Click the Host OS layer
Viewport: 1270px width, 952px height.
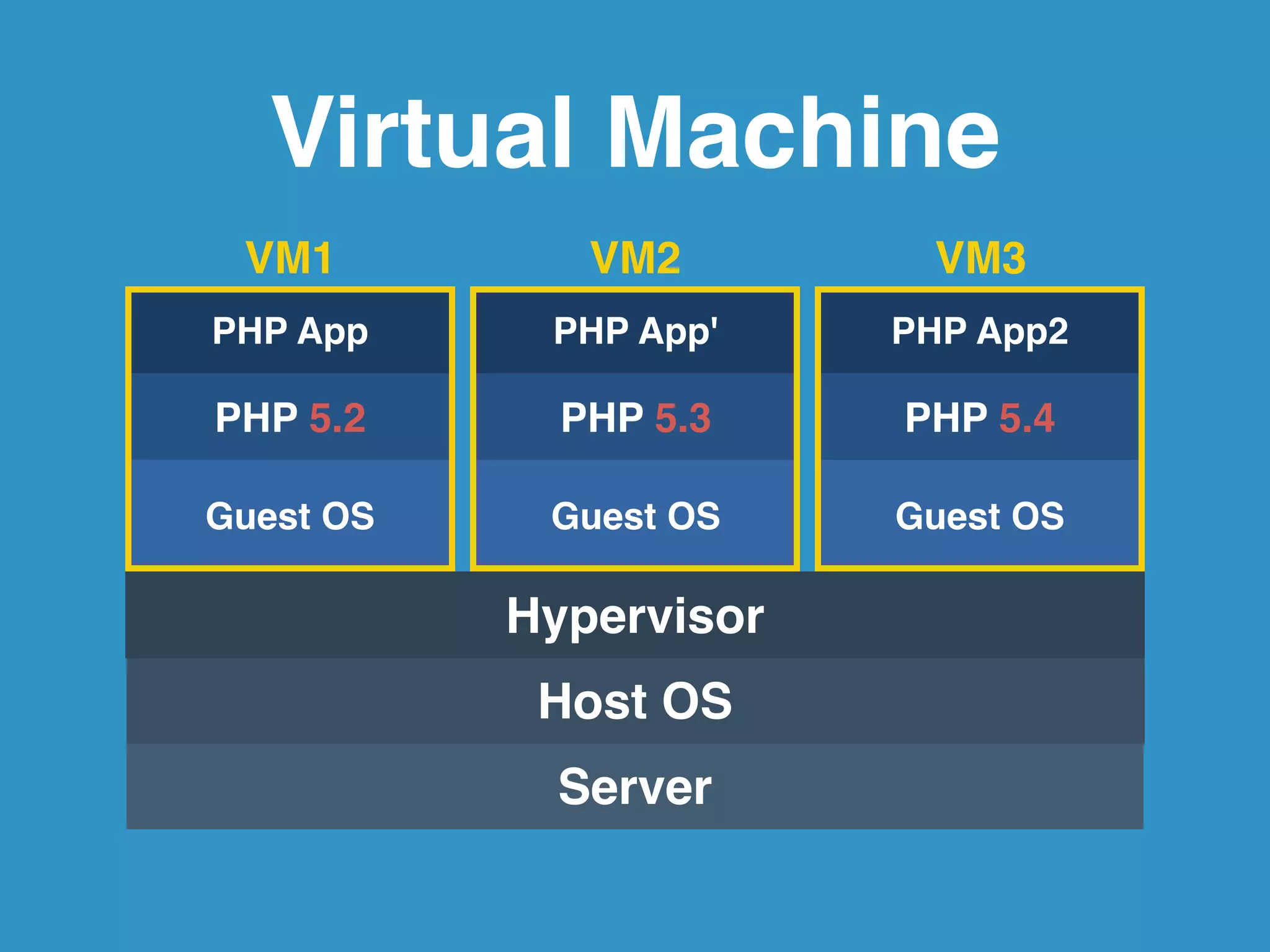point(635,701)
